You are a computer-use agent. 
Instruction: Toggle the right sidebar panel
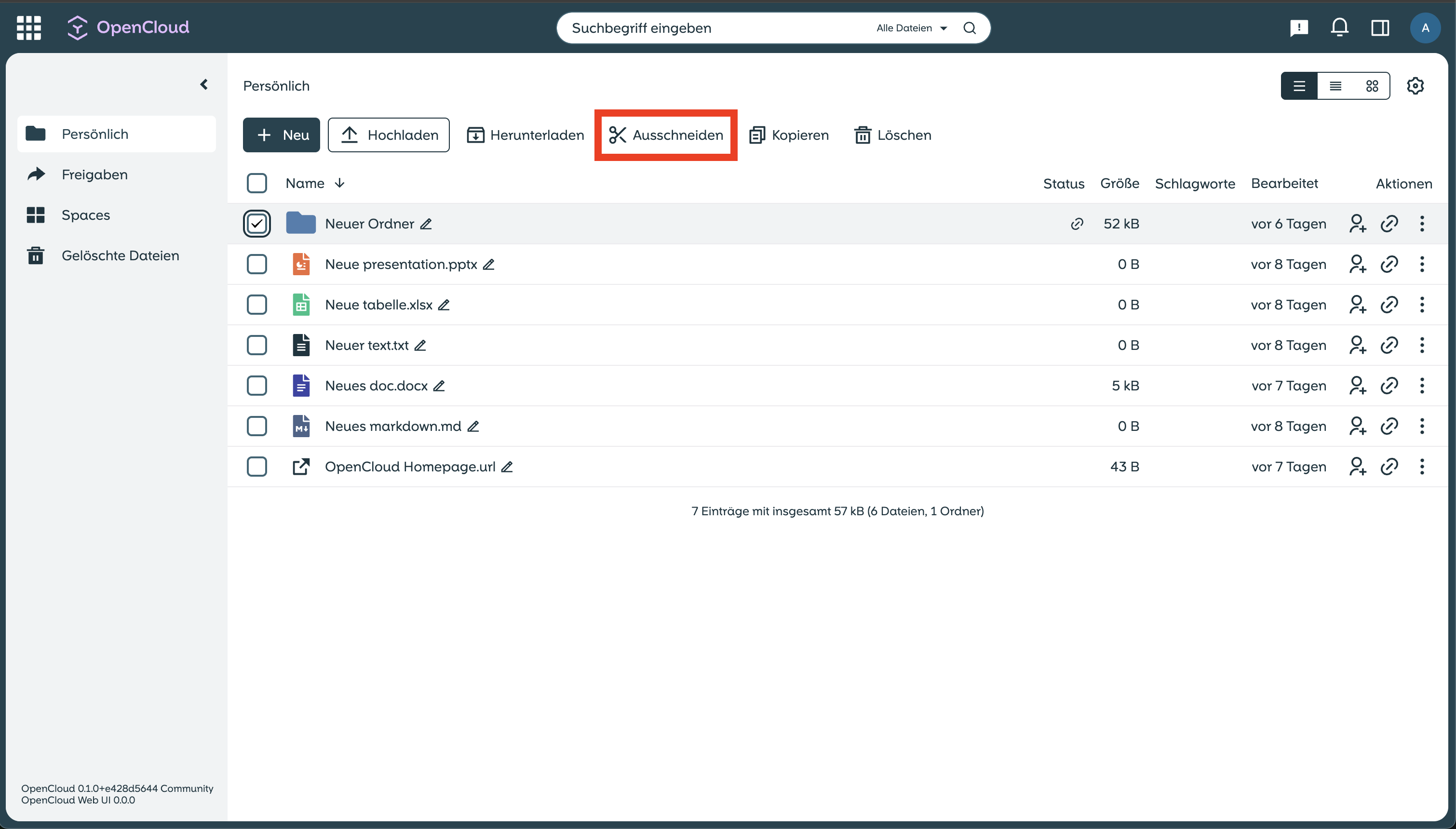pyautogui.click(x=1380, y=28)
